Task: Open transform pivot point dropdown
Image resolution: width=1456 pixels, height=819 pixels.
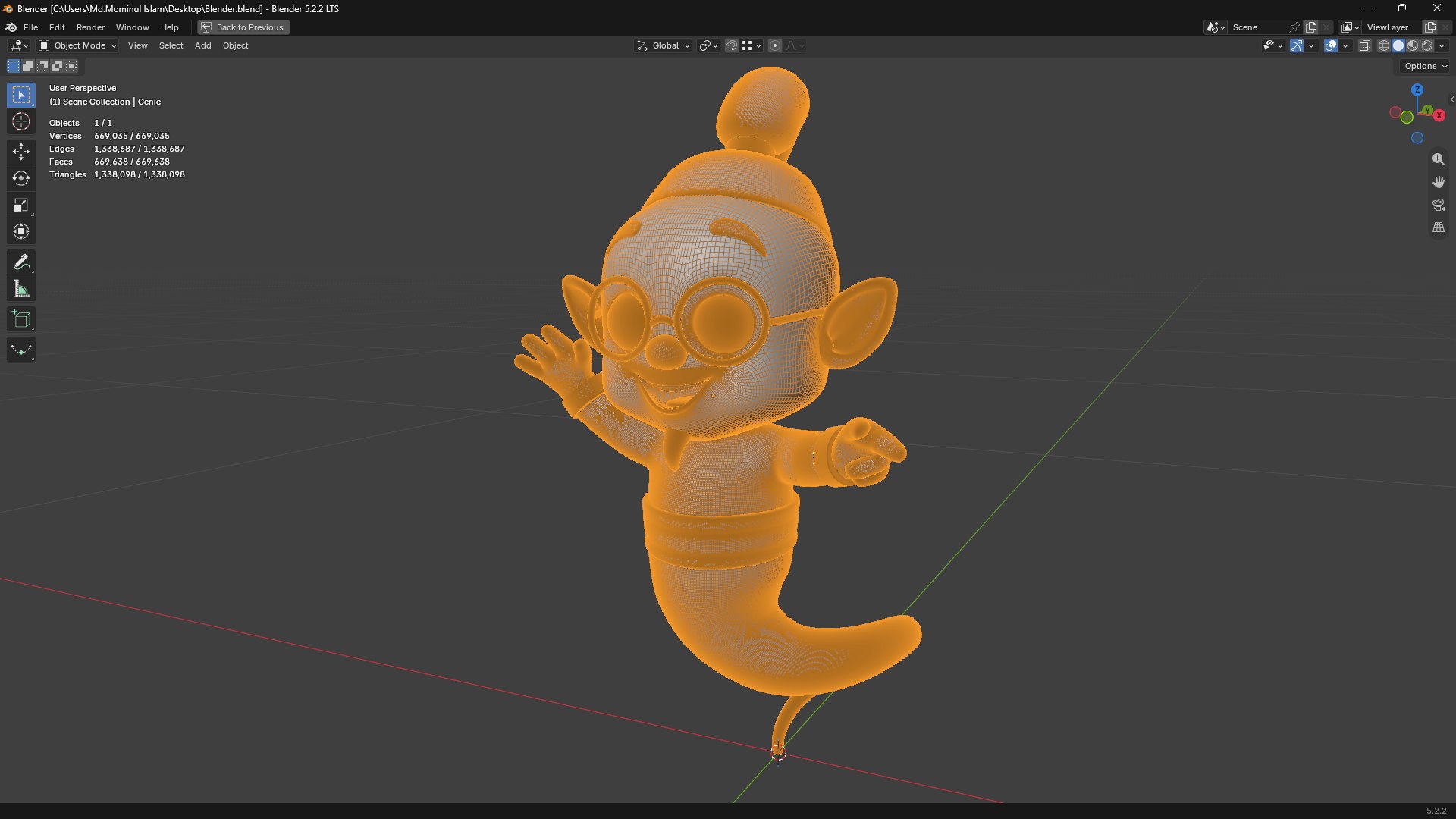Action: 708,45
